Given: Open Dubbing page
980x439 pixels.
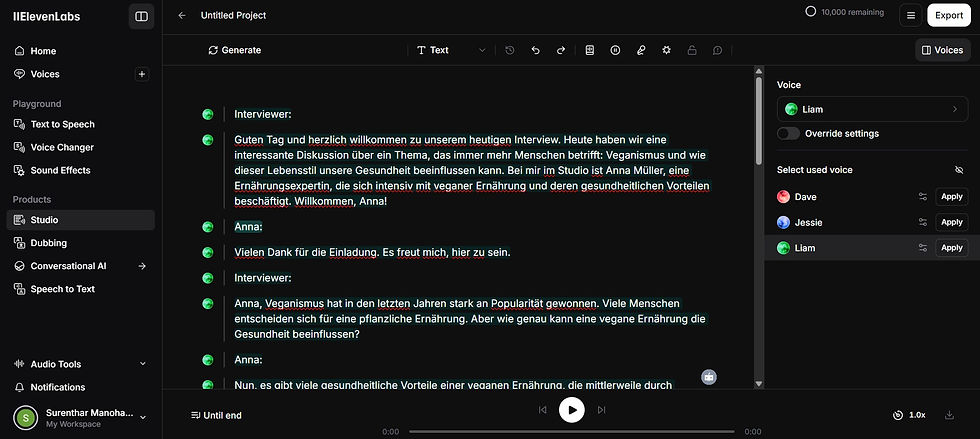Looking at the screenshot, I should click(80, 243).
